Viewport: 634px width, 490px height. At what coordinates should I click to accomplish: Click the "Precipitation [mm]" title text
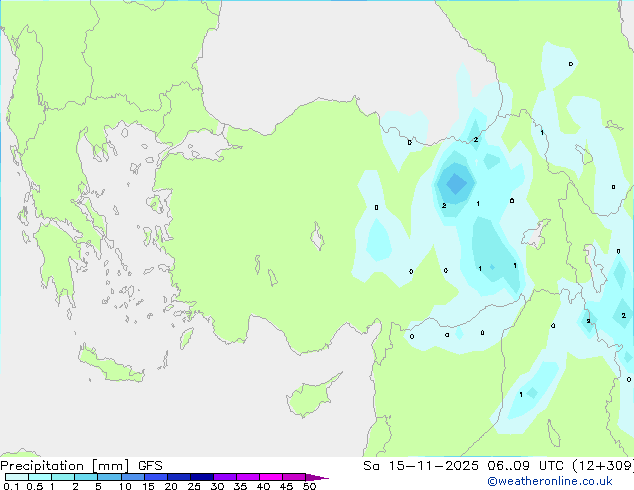65,466
